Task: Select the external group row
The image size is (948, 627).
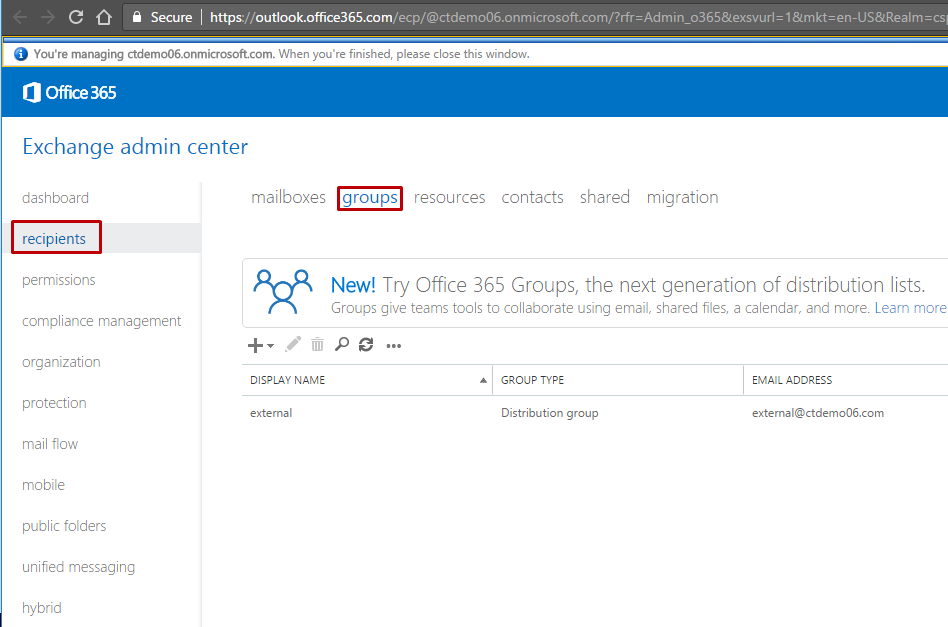Action: pos(595,413)
